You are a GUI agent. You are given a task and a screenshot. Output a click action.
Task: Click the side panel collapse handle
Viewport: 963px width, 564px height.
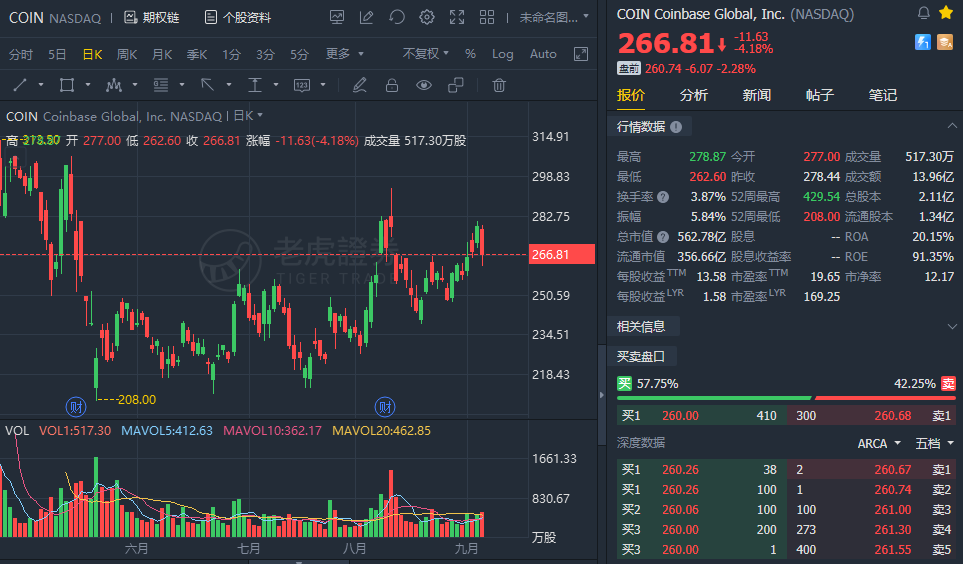(x=602, y=395)
